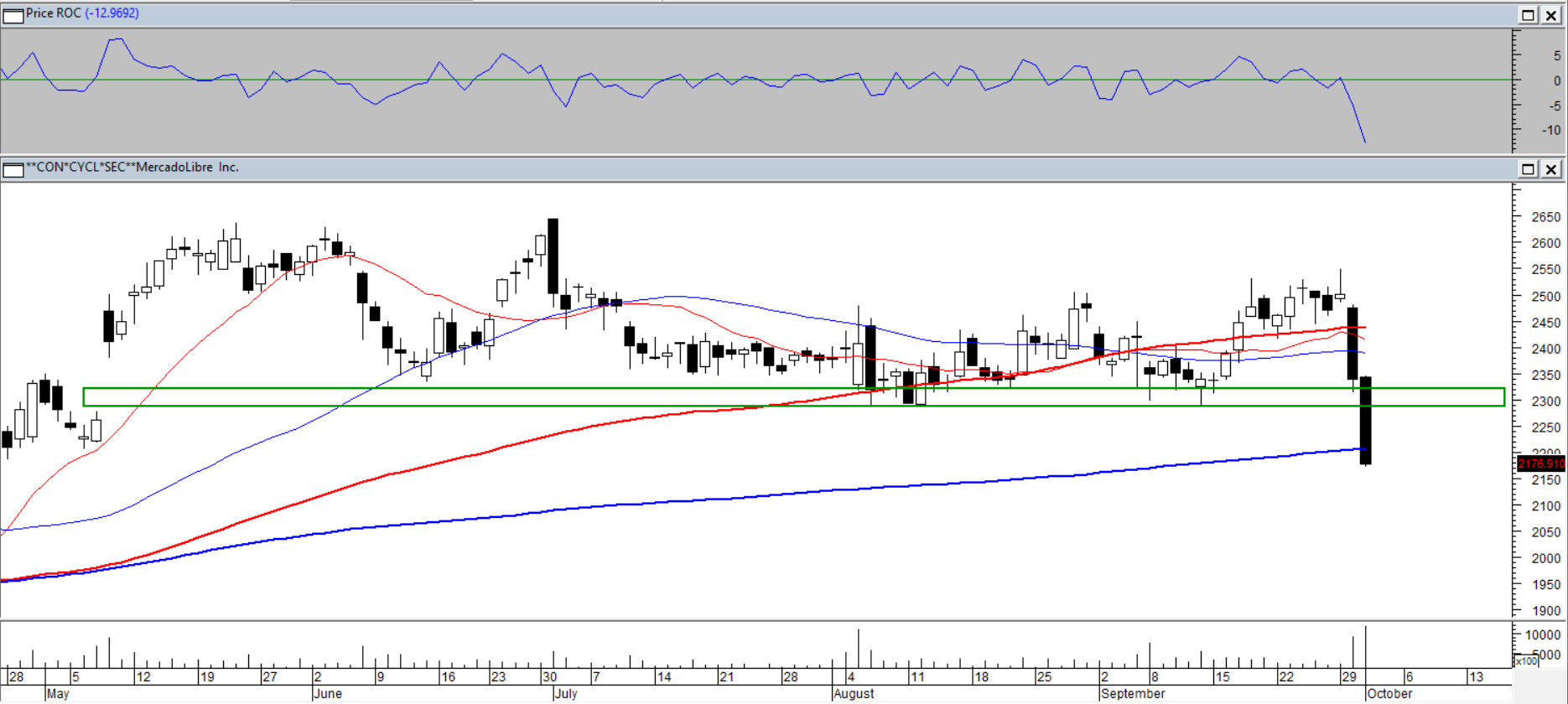
Task: Click the August month label on date axis
Action: pyautogui.click(x=854, y=694)
